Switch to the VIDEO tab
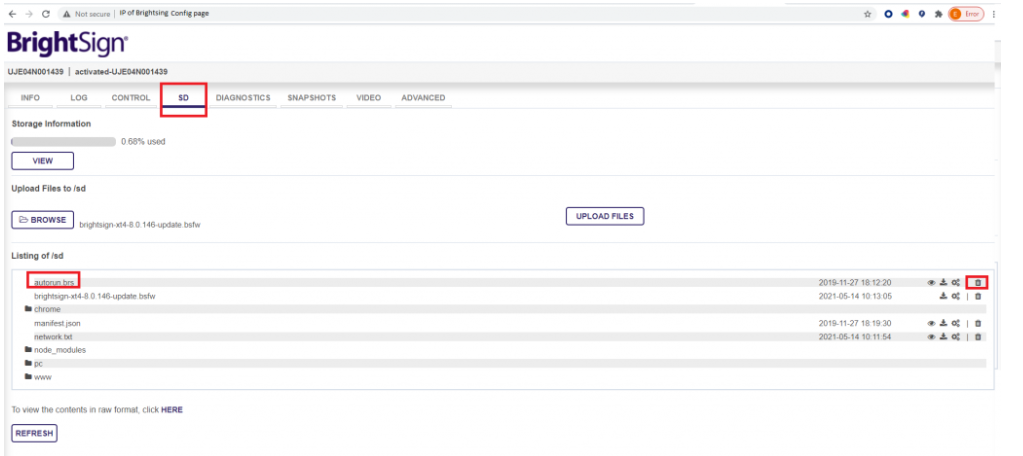Image resolution: width=1023 pixels, height=456 pixels. click(x=369, y=98)
